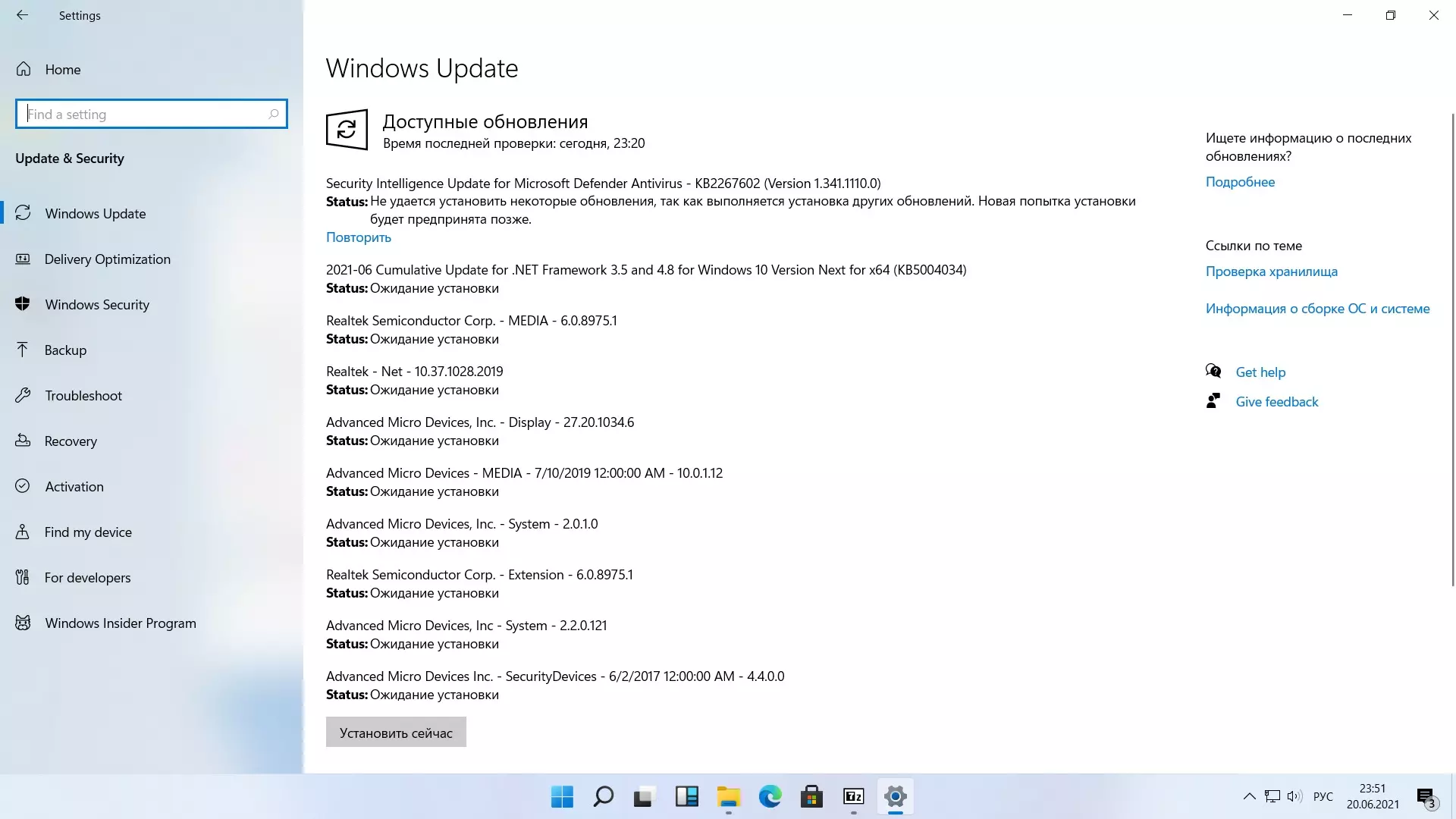The width and height of the screenshot is (1456, 819).
Task: Open 7-Zip from the taskbar
Action: pos(853,797)
